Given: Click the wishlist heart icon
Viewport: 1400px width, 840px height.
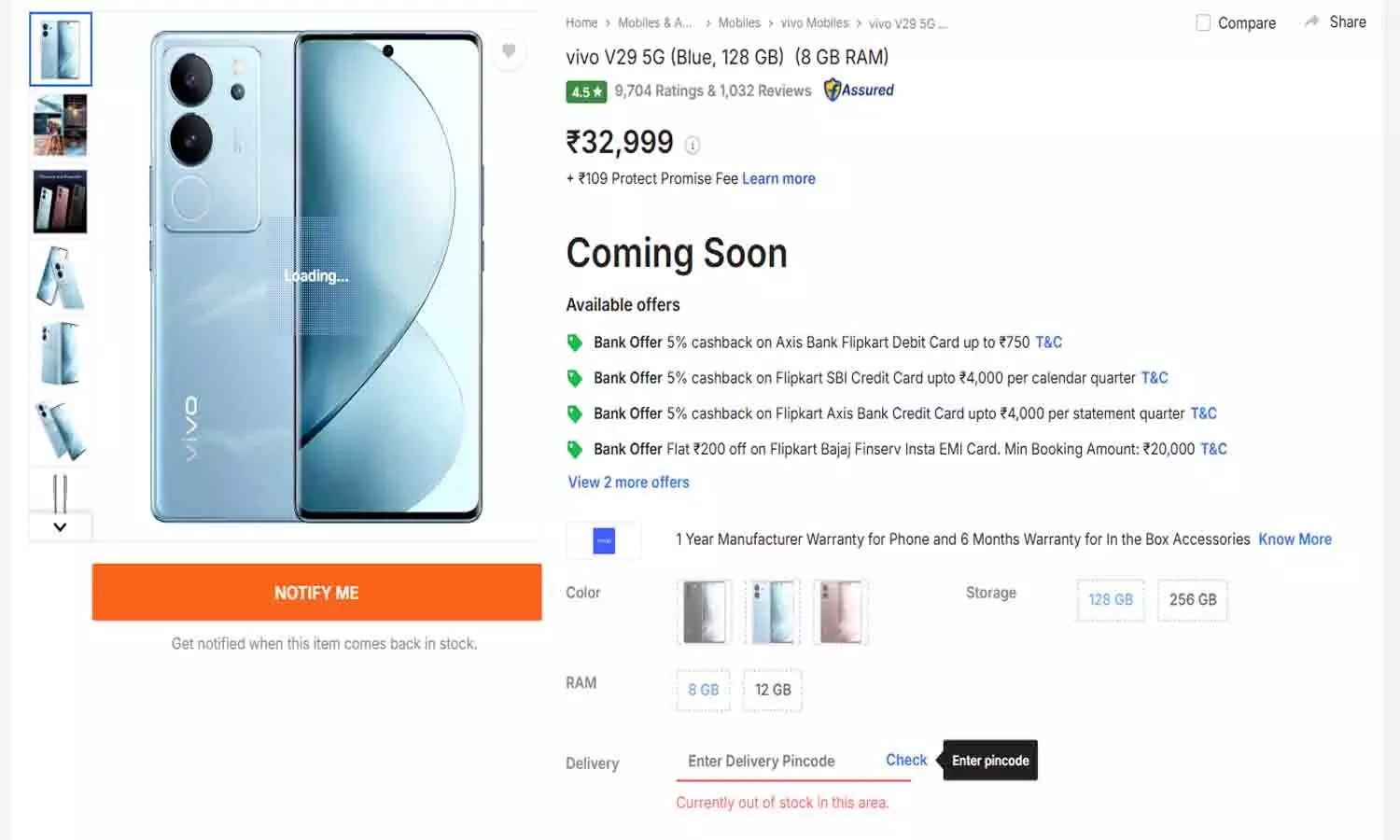Looking at the screenshot, I should tap(510, 50).
